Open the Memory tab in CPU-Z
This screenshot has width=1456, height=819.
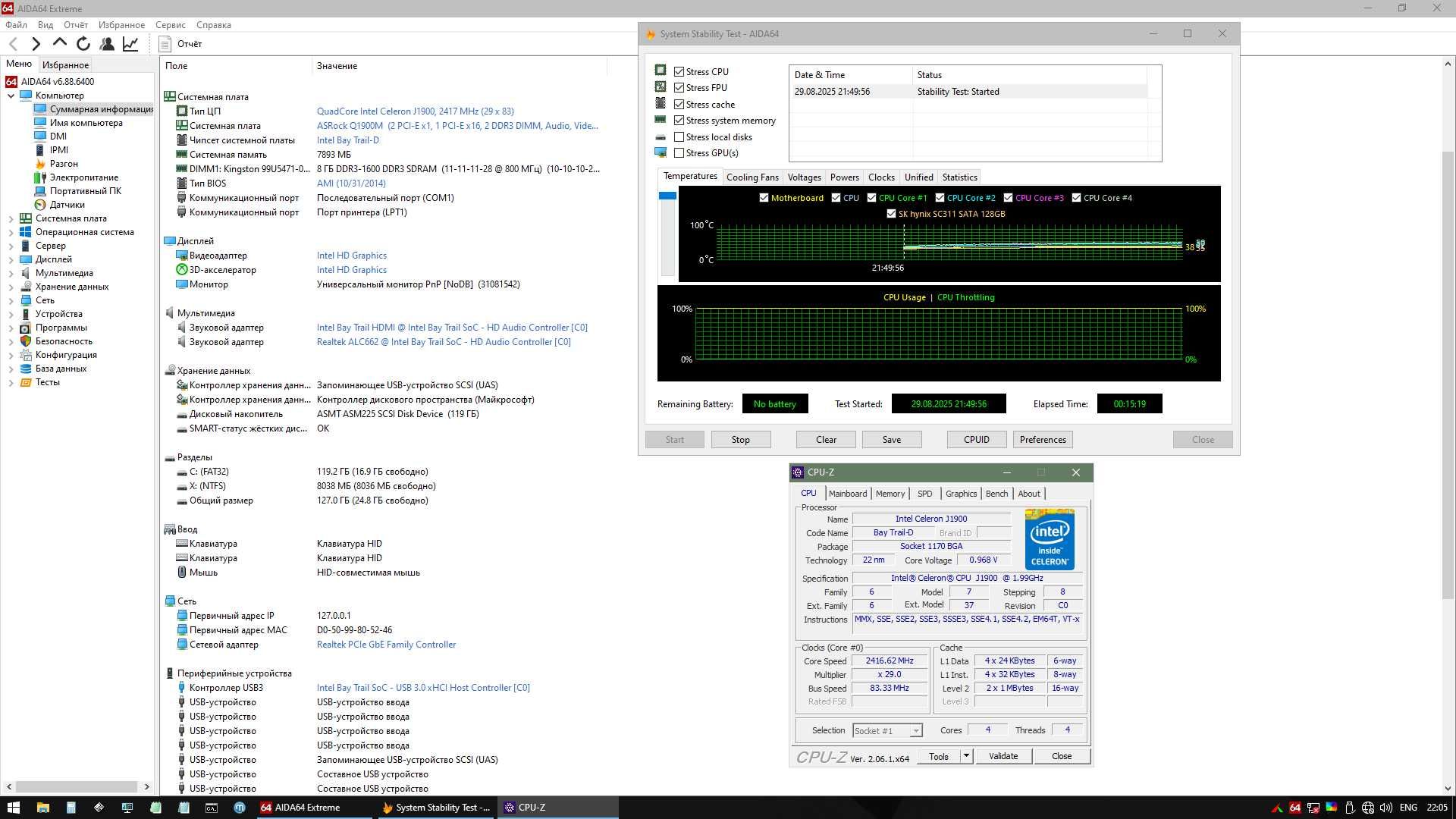tap(890, 494)
